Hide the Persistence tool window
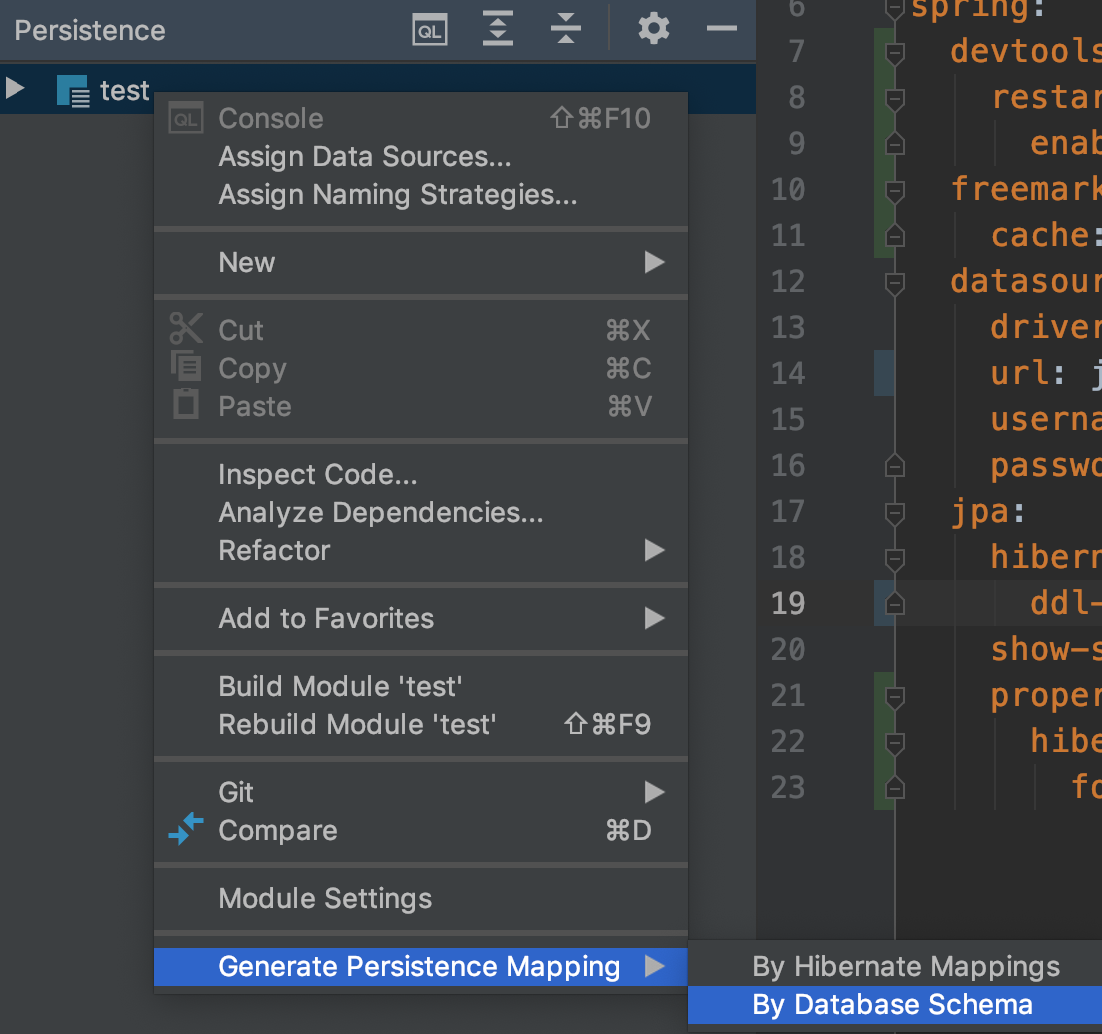 pyautogui.click(x=721, y=30)
